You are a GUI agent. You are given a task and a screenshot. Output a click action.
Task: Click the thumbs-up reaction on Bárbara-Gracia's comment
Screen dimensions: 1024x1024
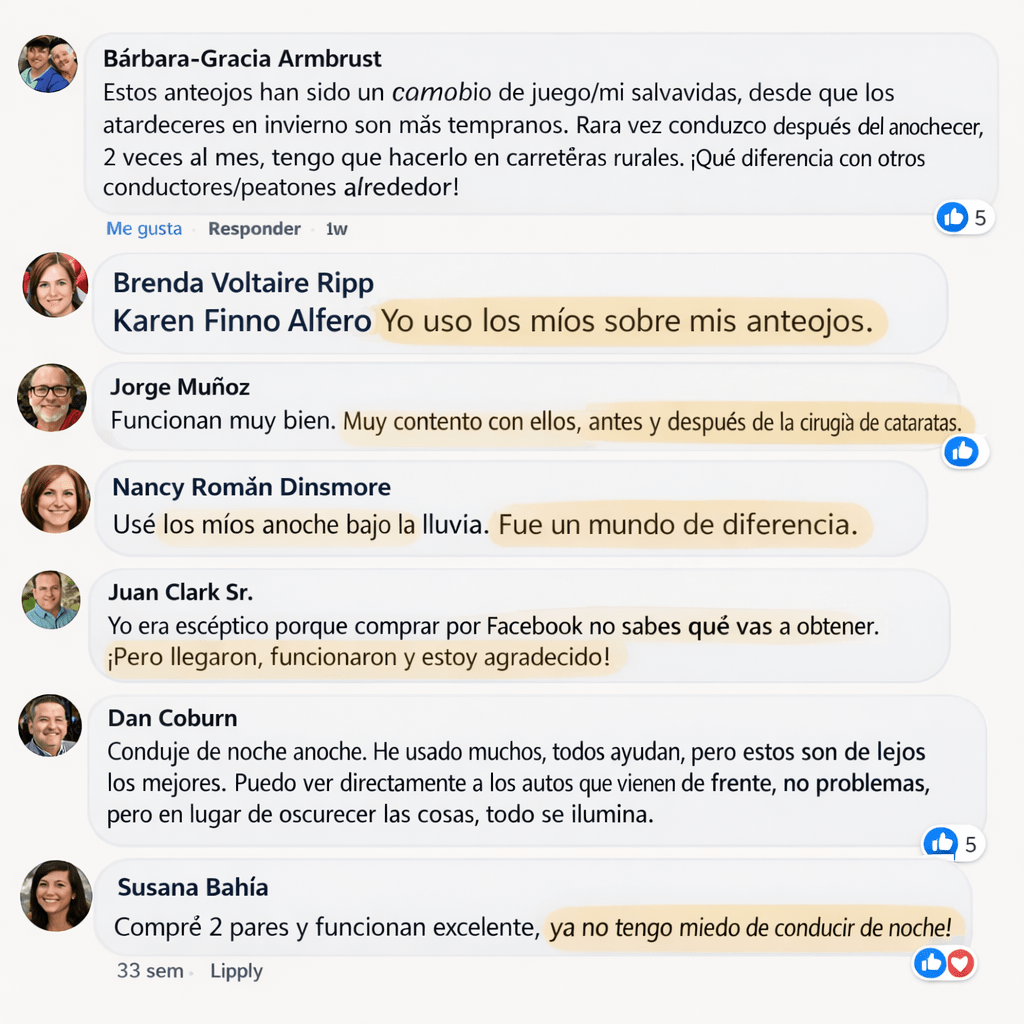pyautogui.click(x=953, y=217)
